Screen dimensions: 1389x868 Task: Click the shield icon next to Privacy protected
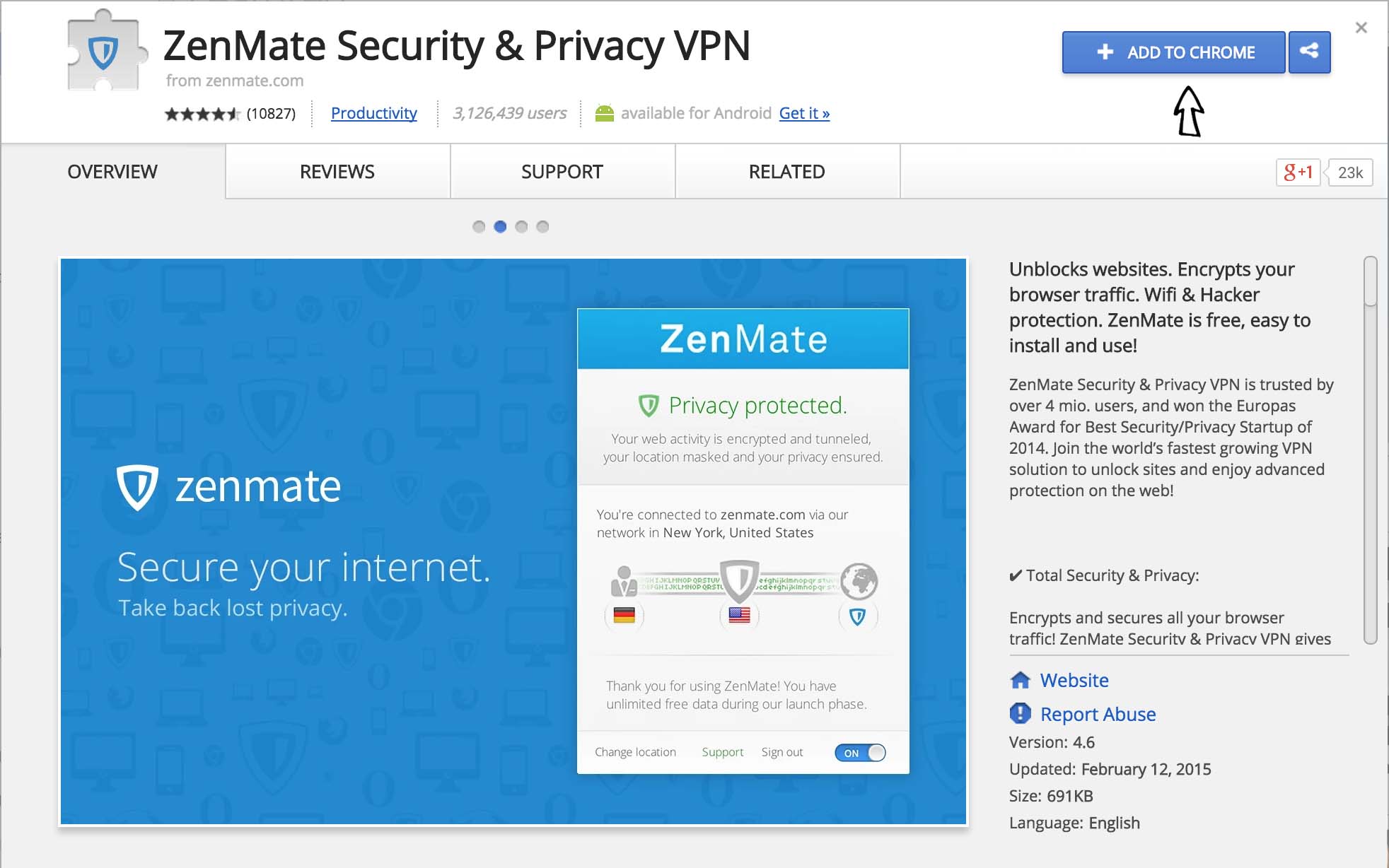[x=648, y=405]
